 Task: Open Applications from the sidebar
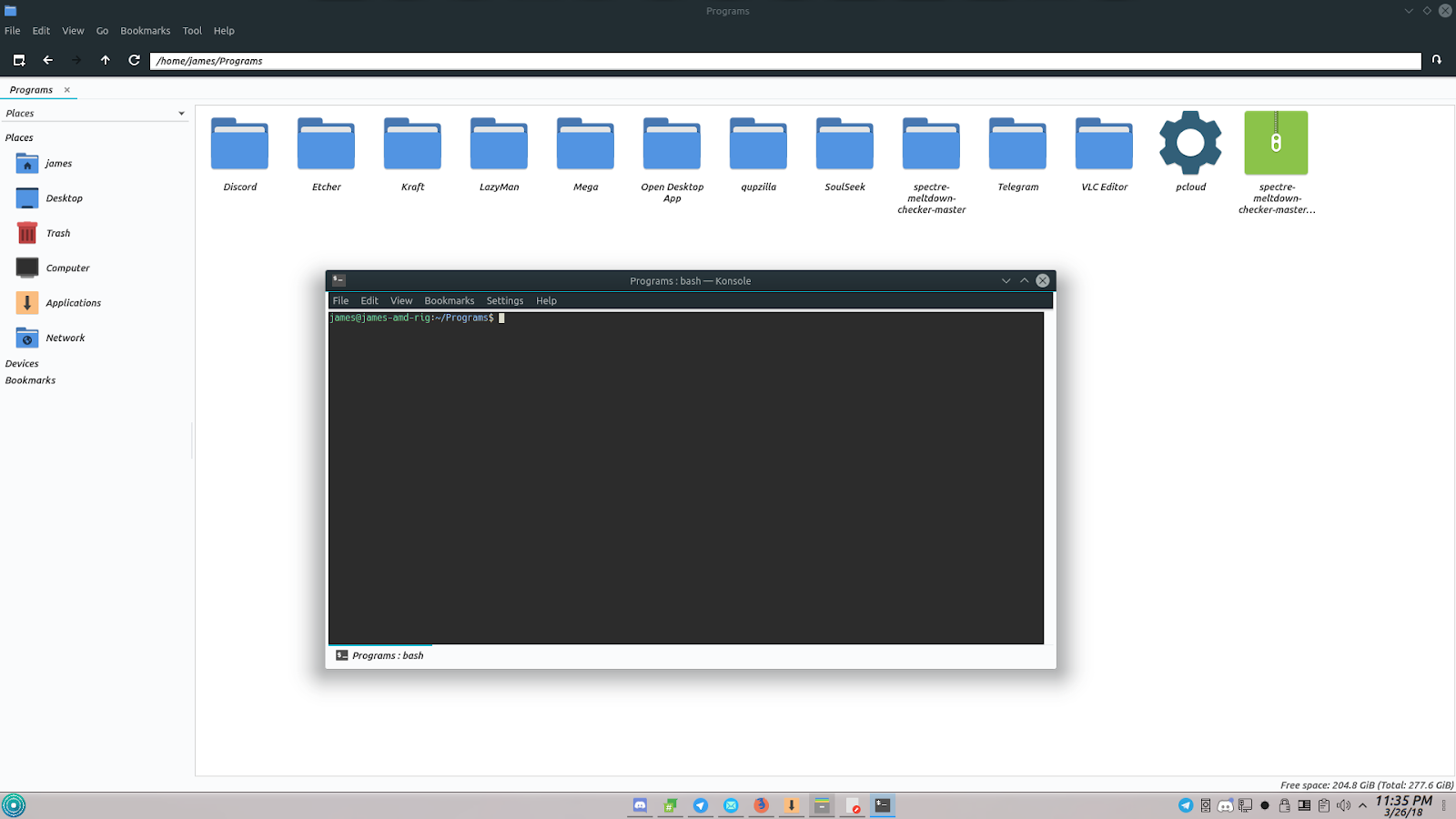point(74,302)
